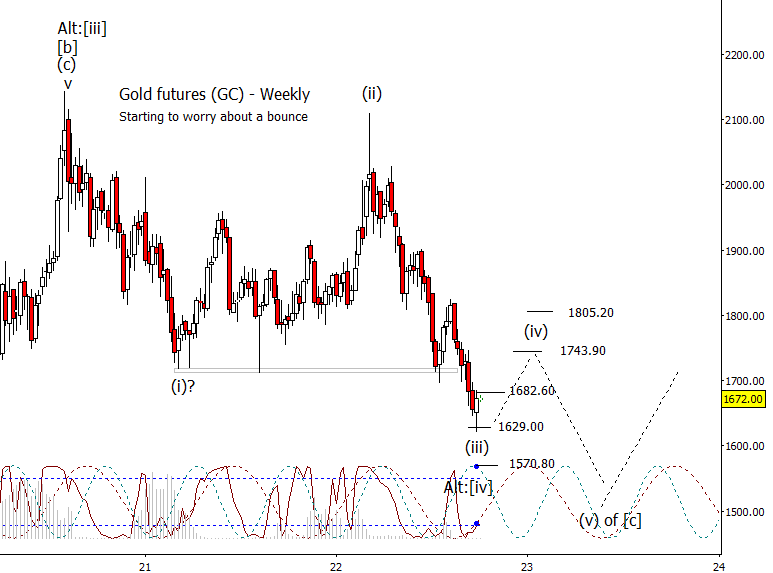Click the '(iii)' wave label

click(x=477, y=447)
